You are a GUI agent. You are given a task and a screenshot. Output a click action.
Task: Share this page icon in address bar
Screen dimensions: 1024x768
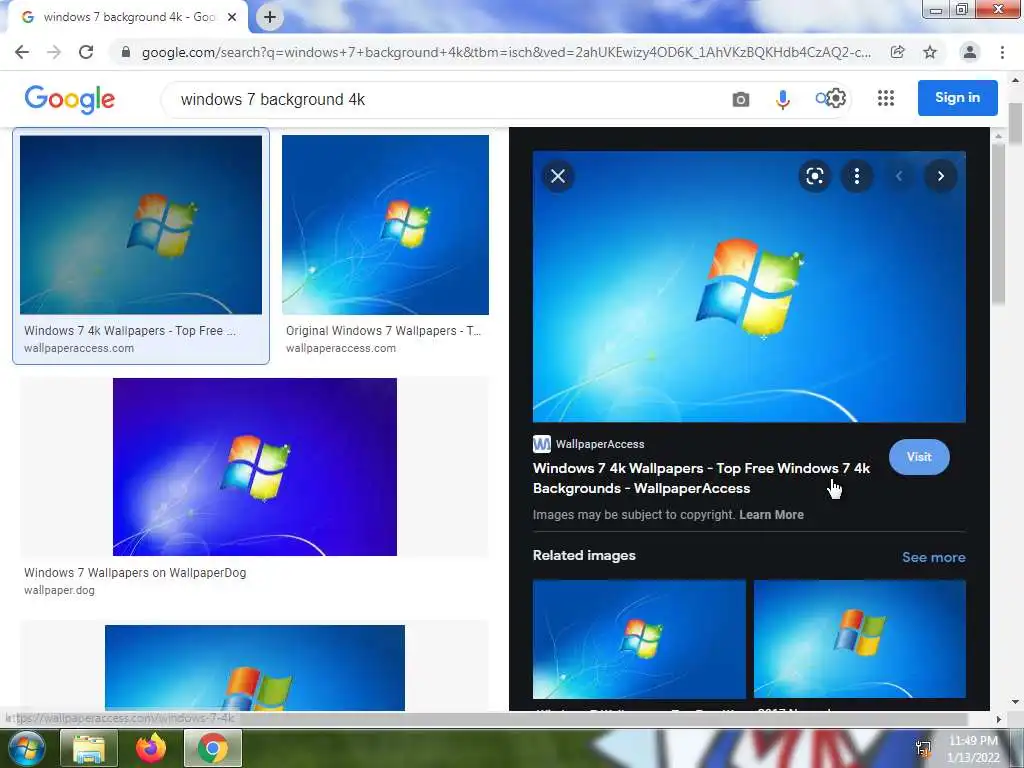[897, 52]
